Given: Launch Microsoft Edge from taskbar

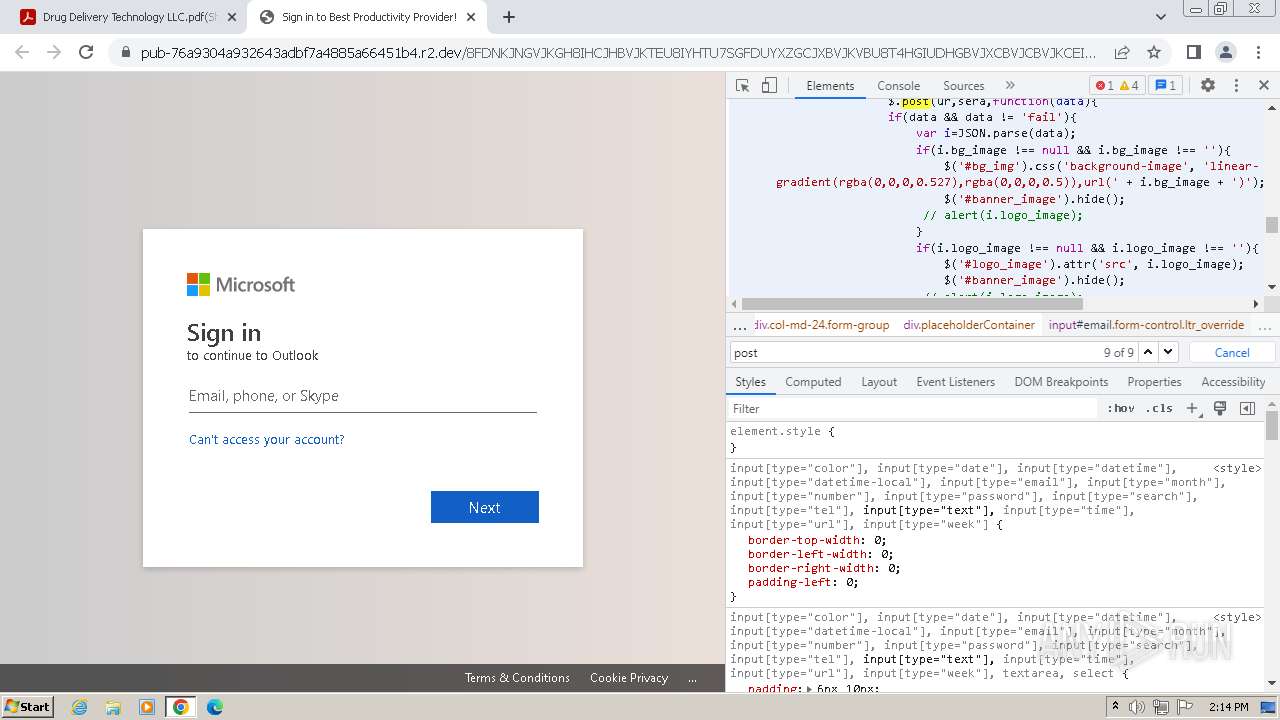Looking at the screenshot, I should click(x=215, y=707).
